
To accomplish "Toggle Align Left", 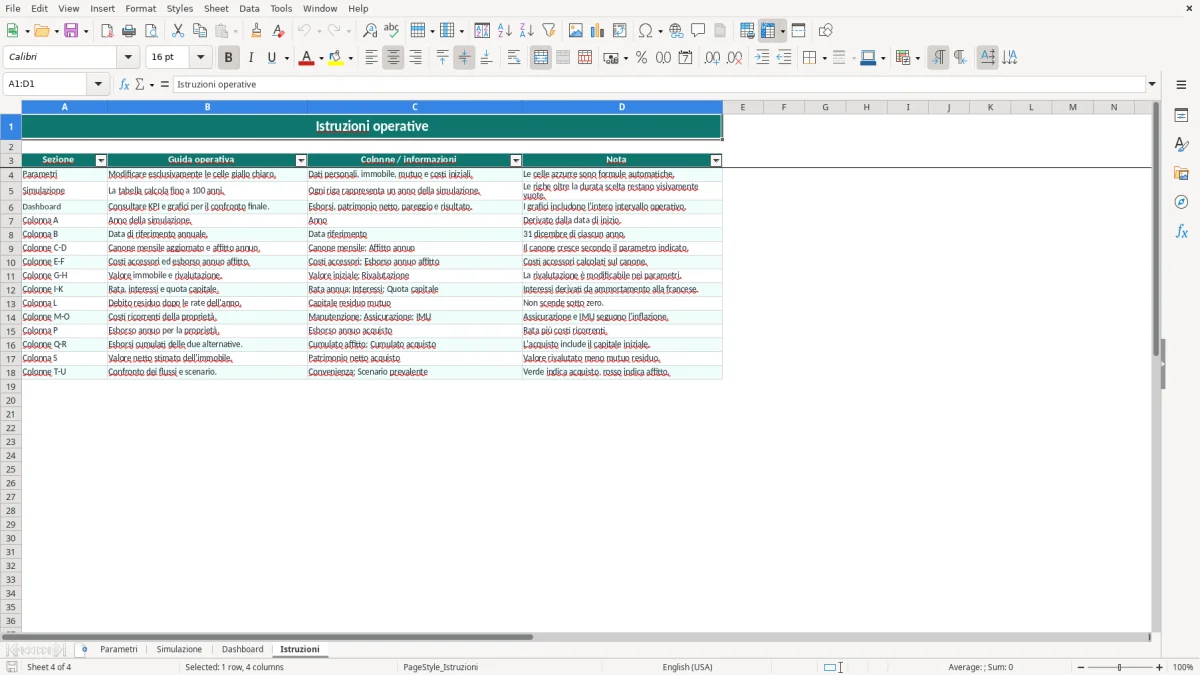I will pos(371,58).
